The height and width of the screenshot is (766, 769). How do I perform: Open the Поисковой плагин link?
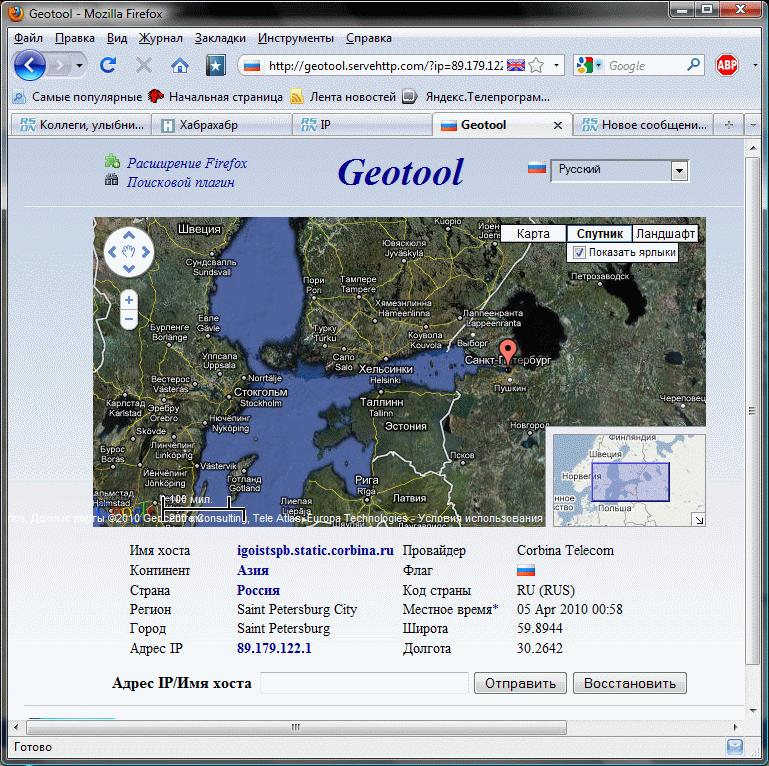point(180,182)
